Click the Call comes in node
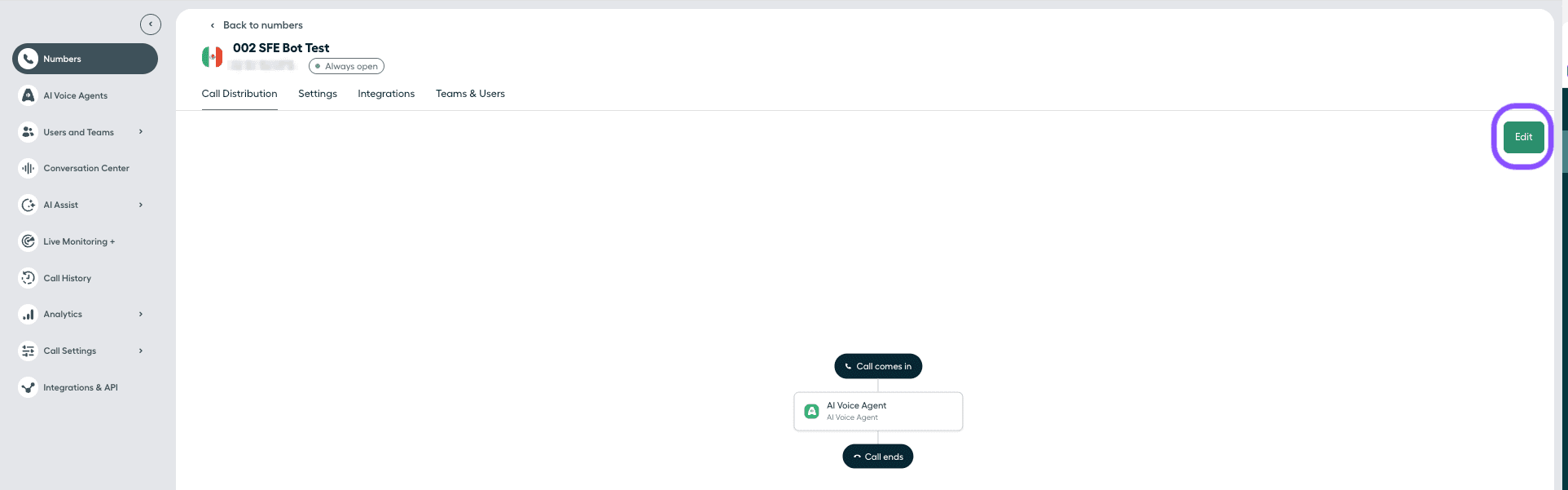 [x=878, y=366]
